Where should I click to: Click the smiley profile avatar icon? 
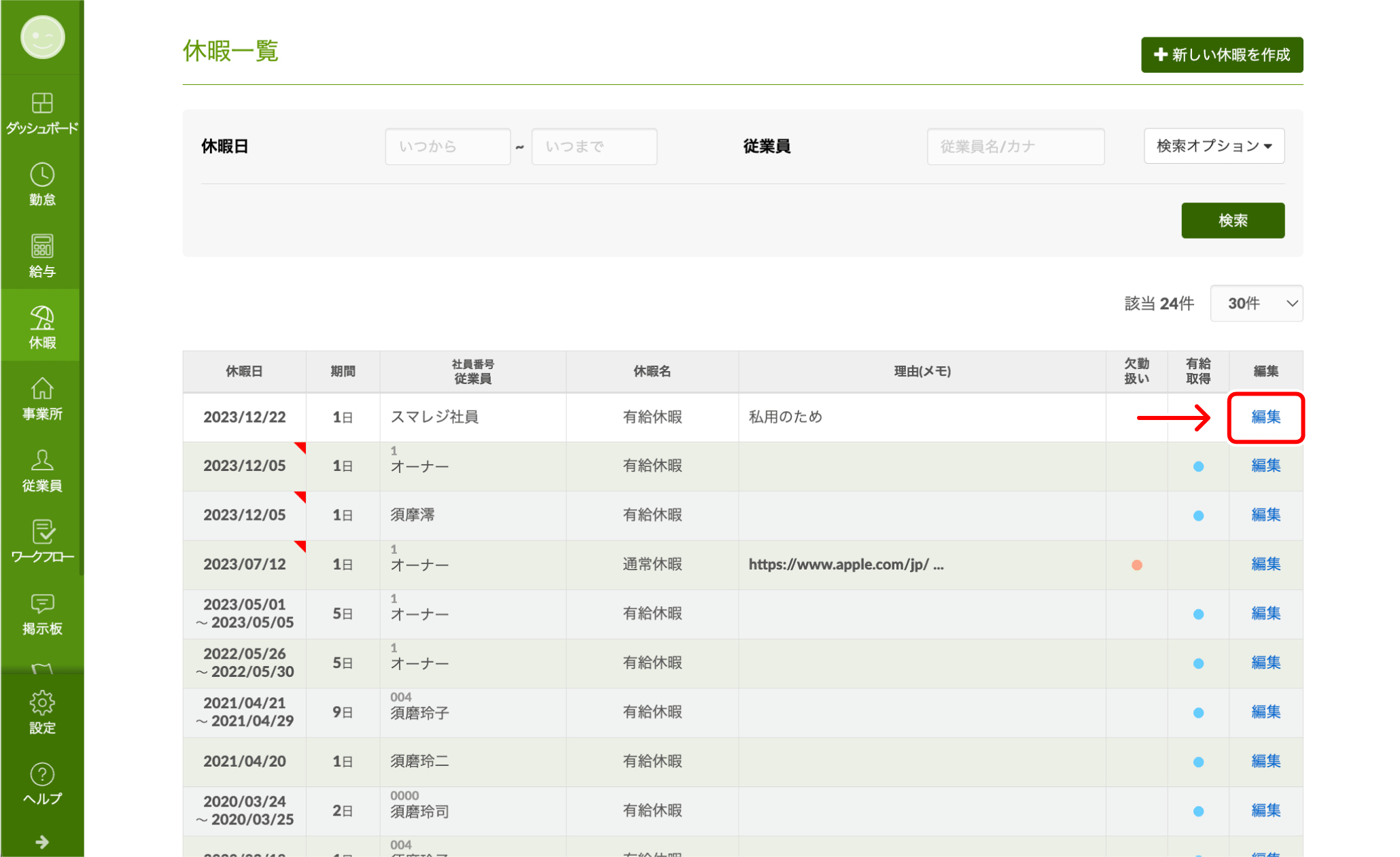(42, 37)
